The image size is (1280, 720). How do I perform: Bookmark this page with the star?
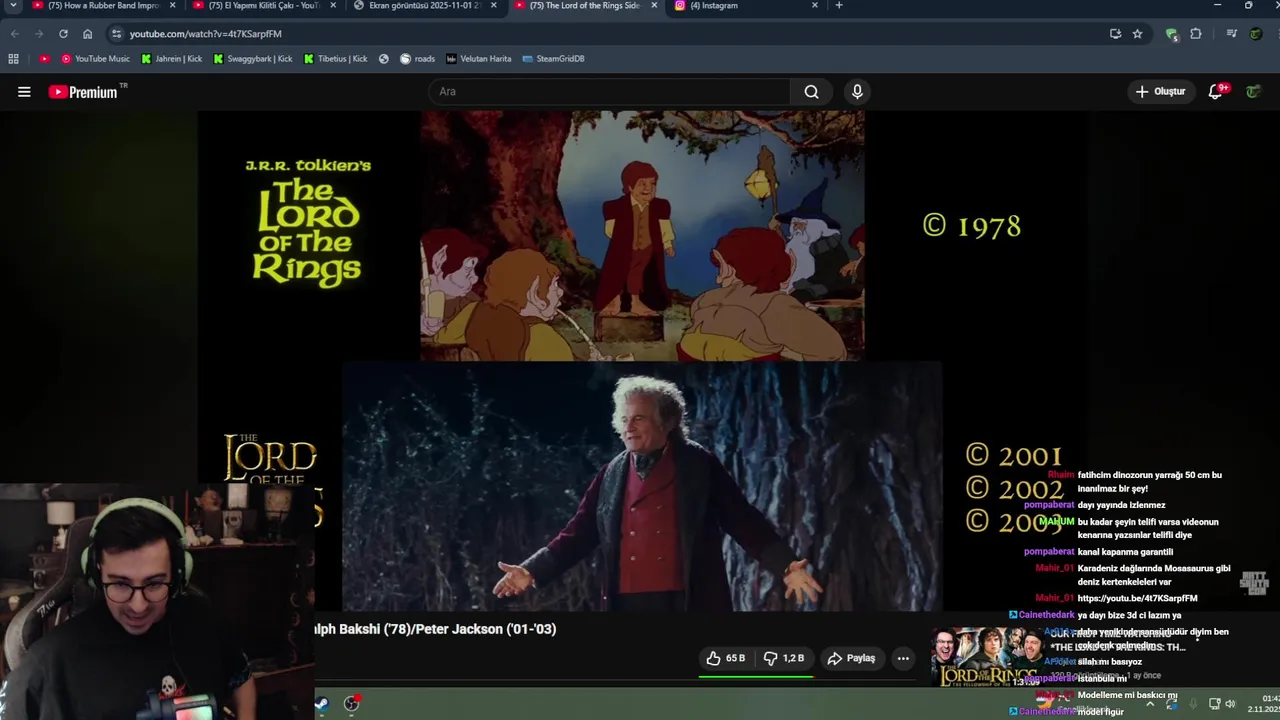tap(1137, 33)
